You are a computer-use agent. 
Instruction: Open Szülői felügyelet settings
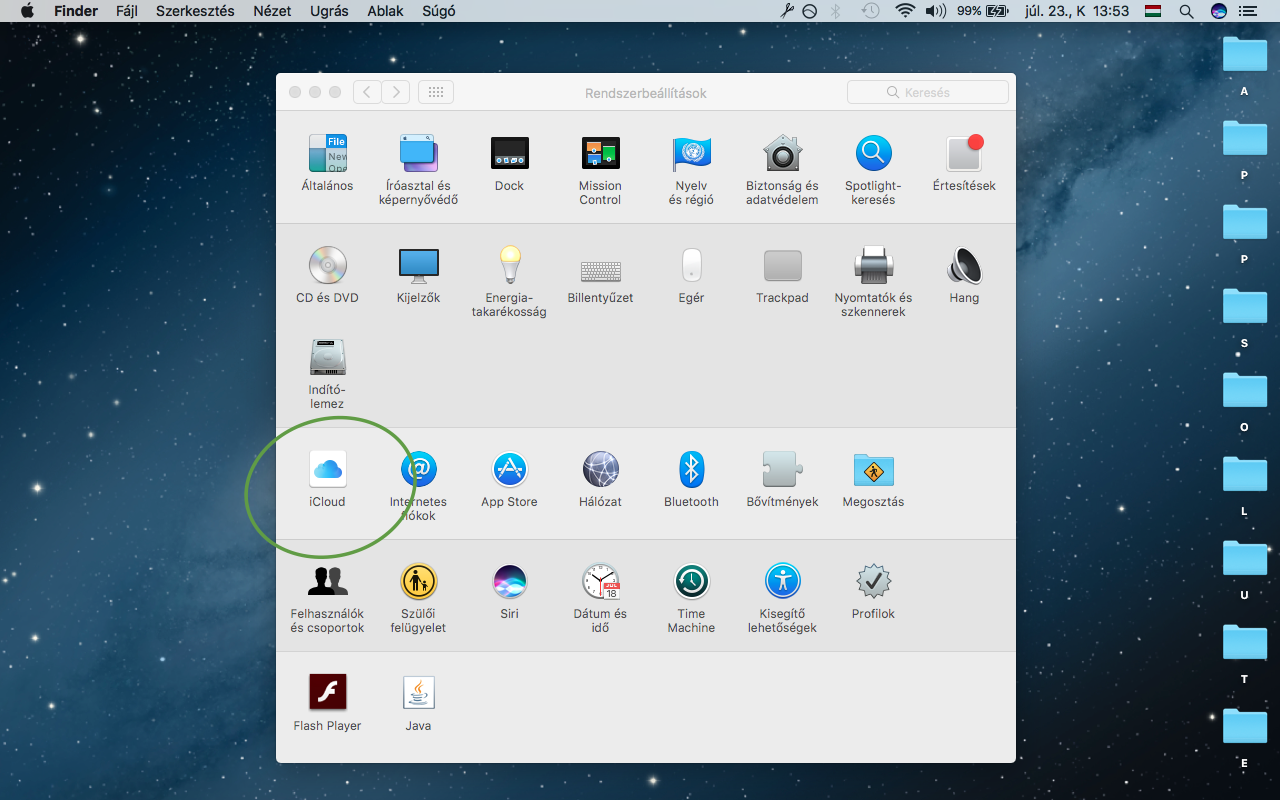(418, 598)
